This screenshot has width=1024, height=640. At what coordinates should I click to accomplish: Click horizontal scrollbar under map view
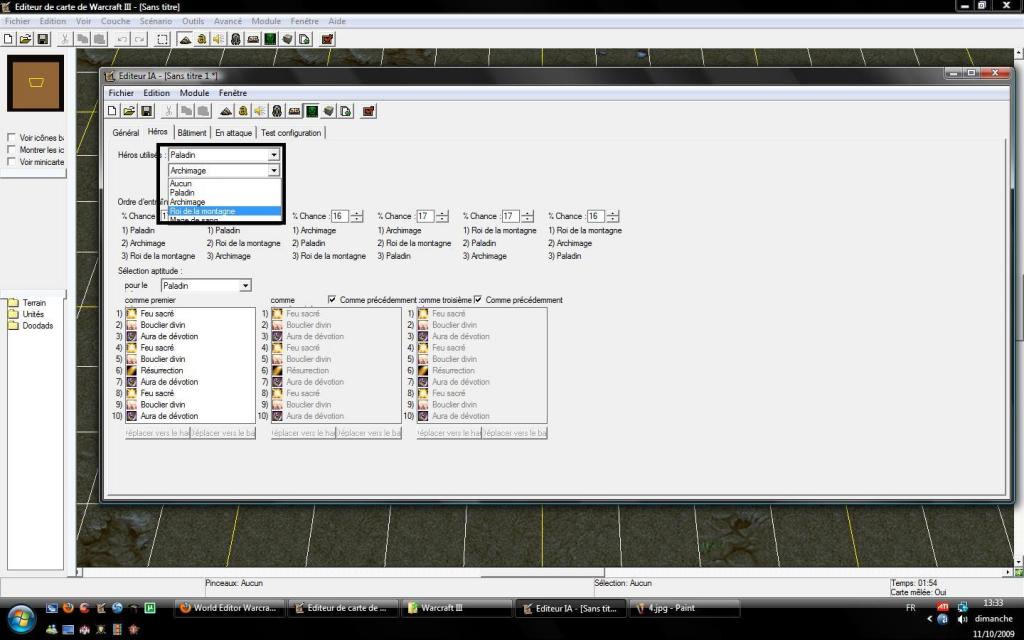(x=542, y=572)
